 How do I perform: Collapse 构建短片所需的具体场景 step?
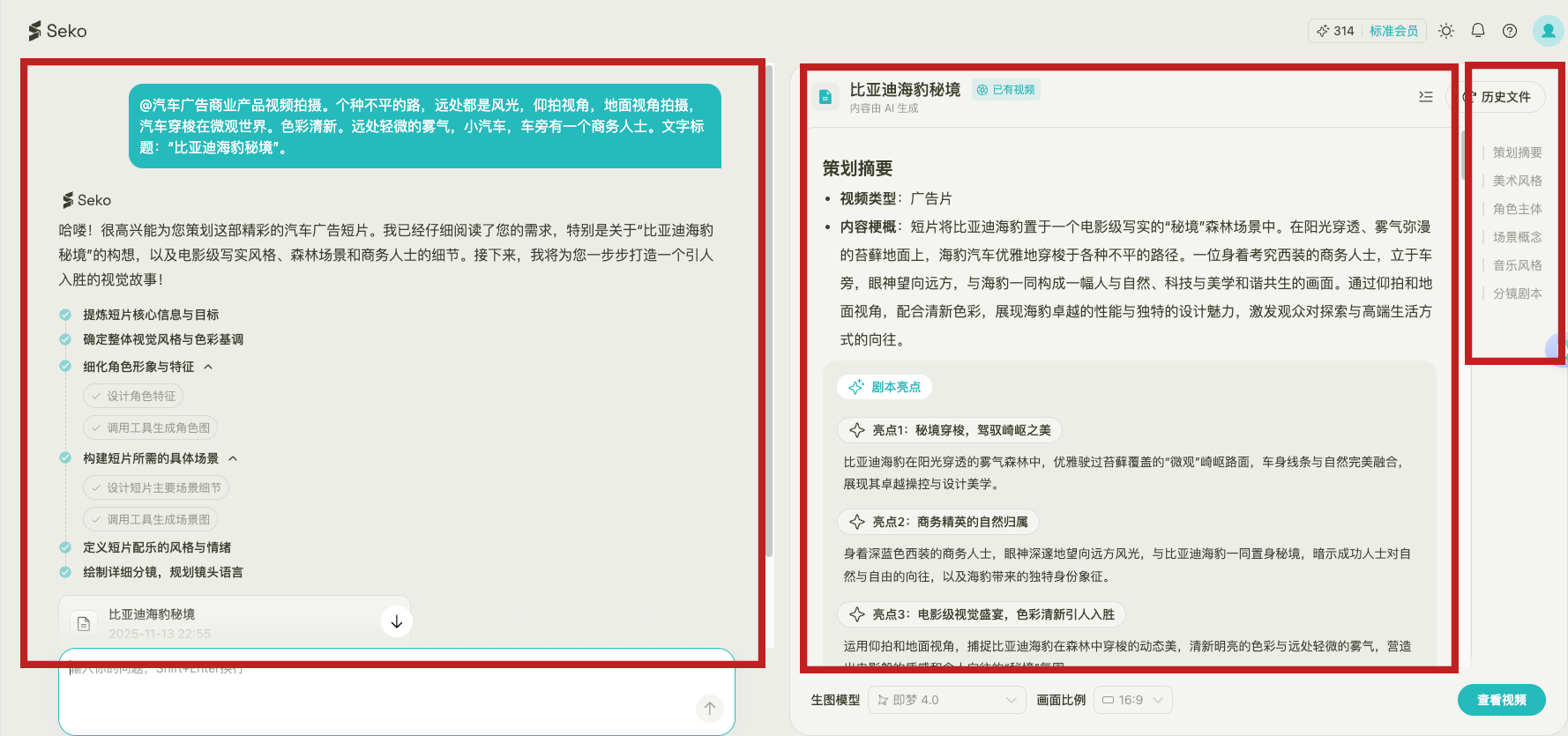(x=233, y=458)
